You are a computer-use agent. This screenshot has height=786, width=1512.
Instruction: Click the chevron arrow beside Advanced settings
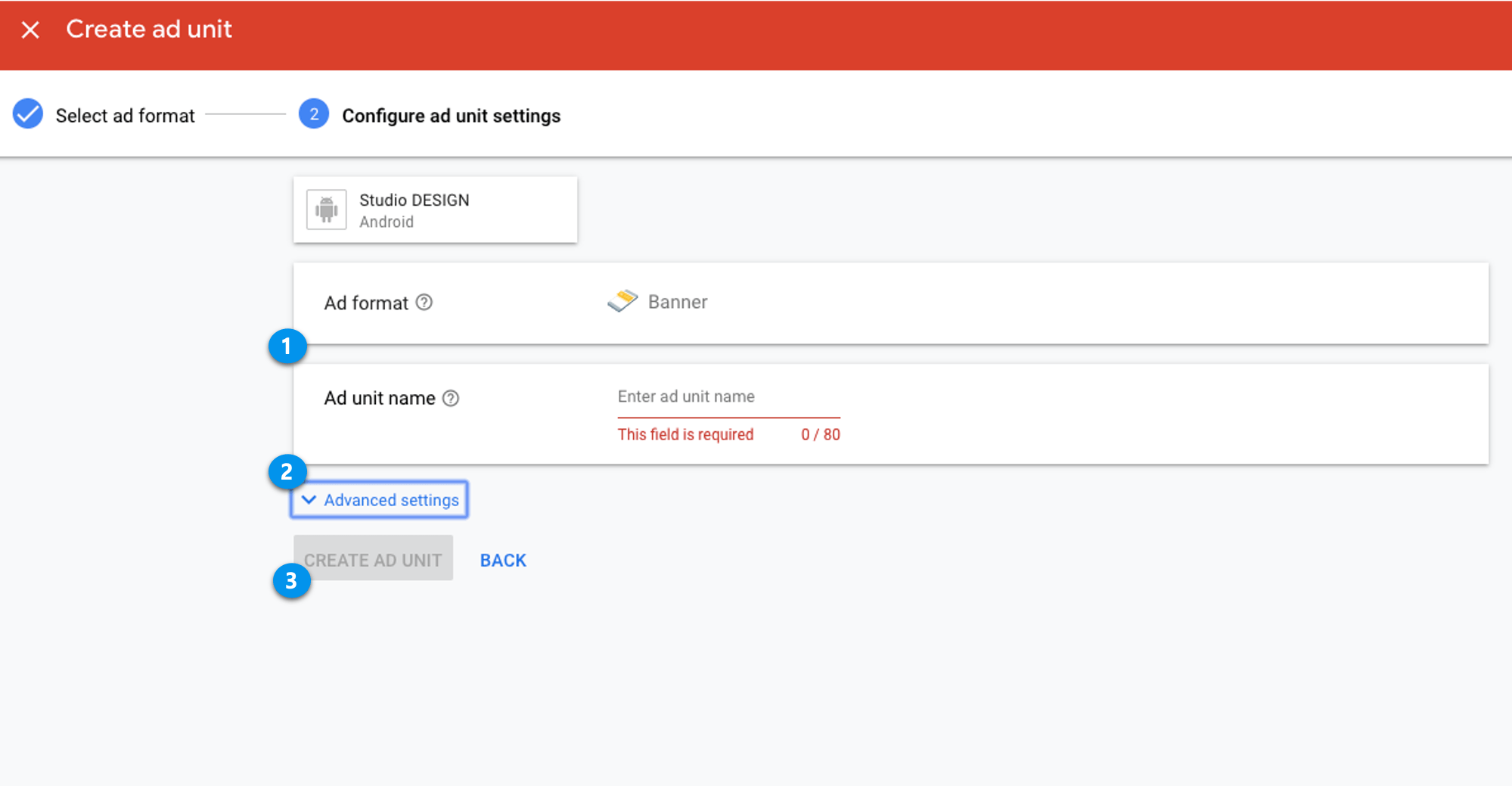pos(309,500)
